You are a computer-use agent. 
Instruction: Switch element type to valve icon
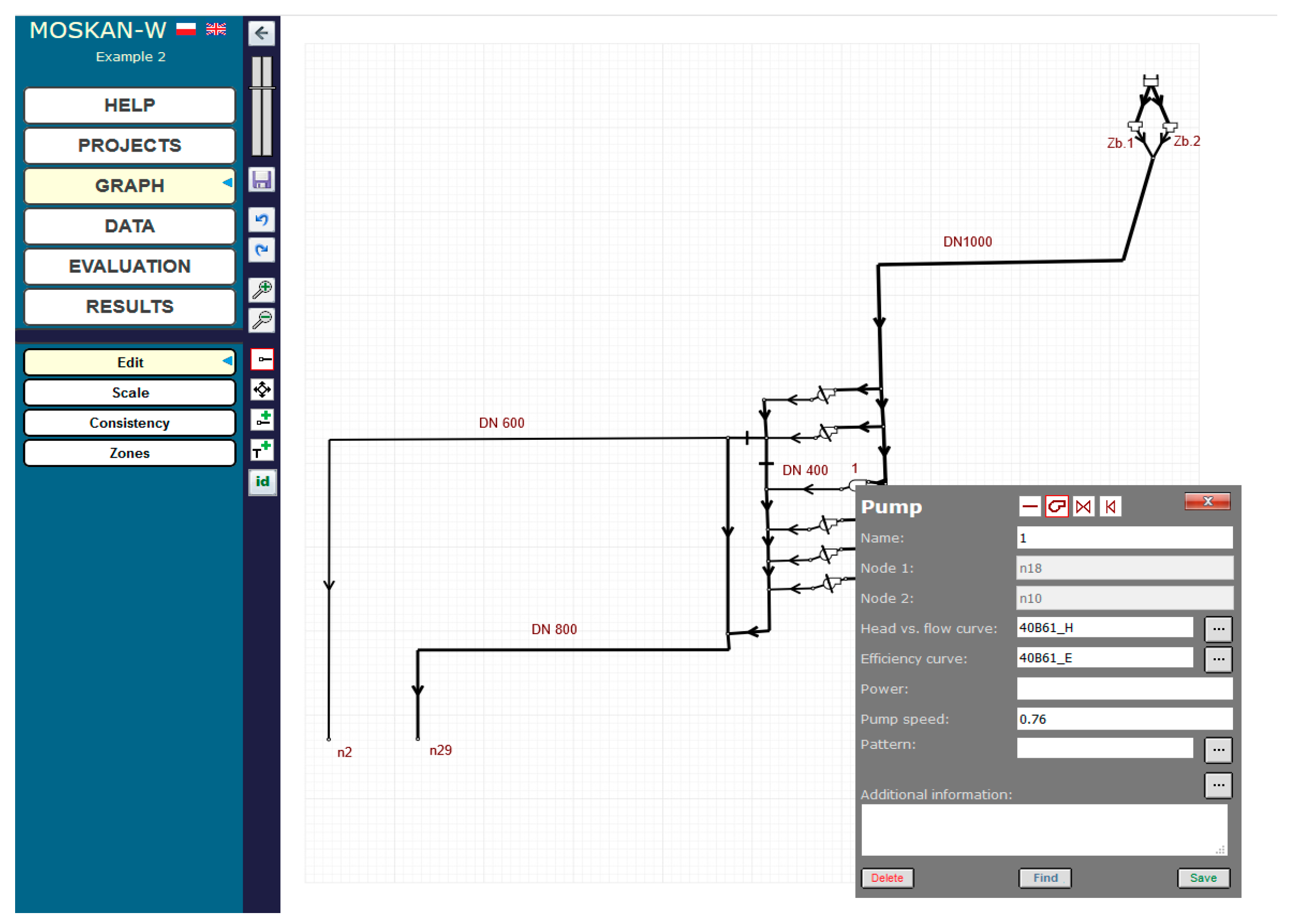click(x=1084, y=507)
